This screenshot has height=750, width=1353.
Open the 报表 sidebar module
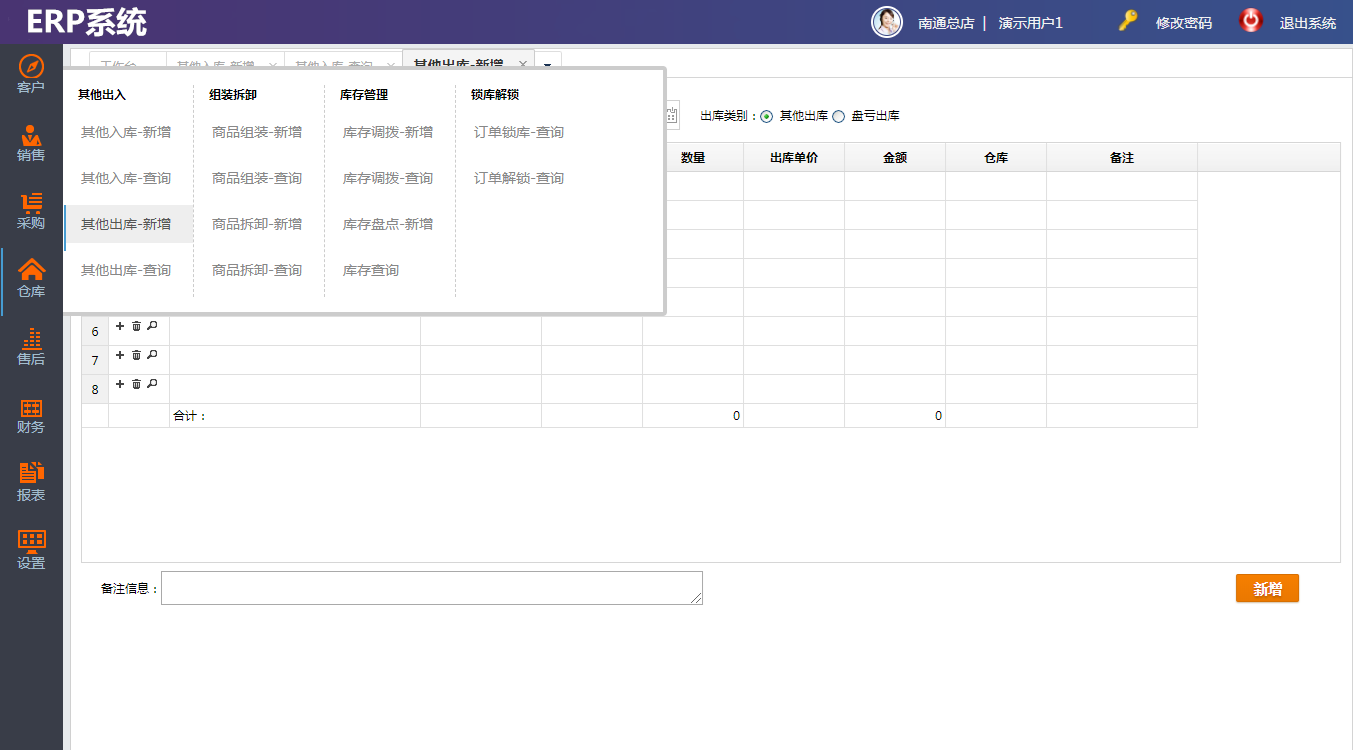[31, 482]
